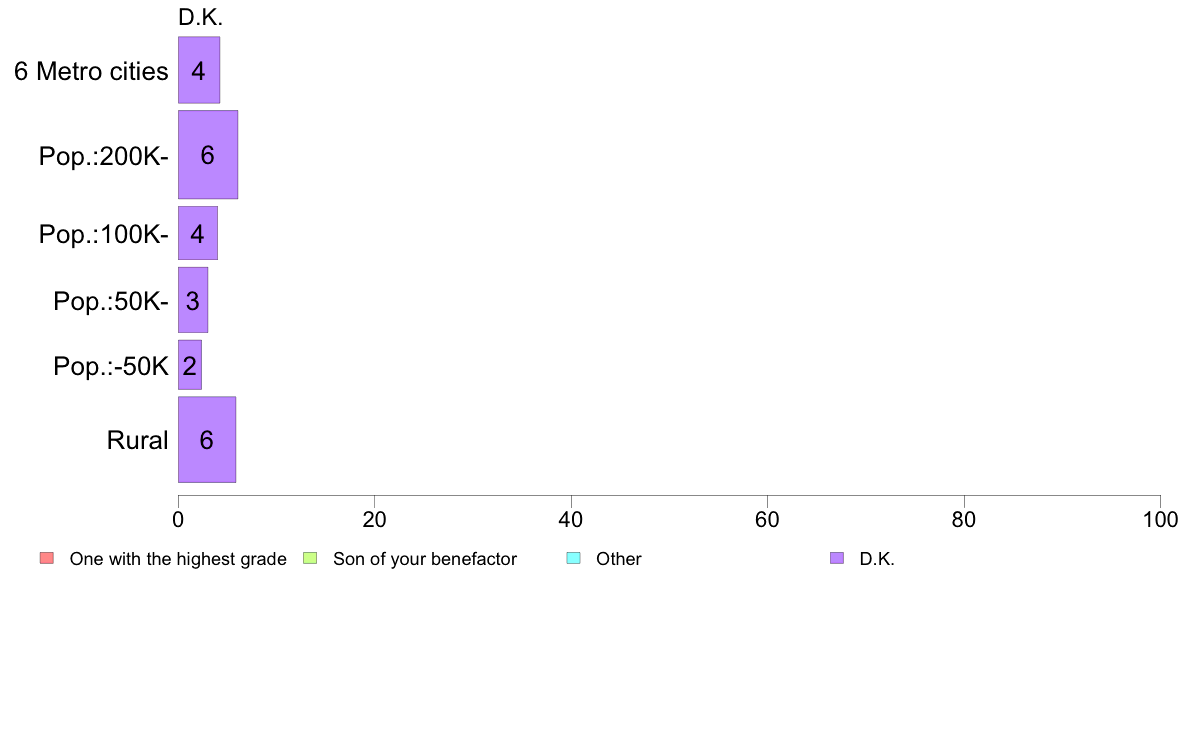Select the Pop.:50K- bar showing 3
This screenshot has height=736, width=1188.
[x=192, y=300]
